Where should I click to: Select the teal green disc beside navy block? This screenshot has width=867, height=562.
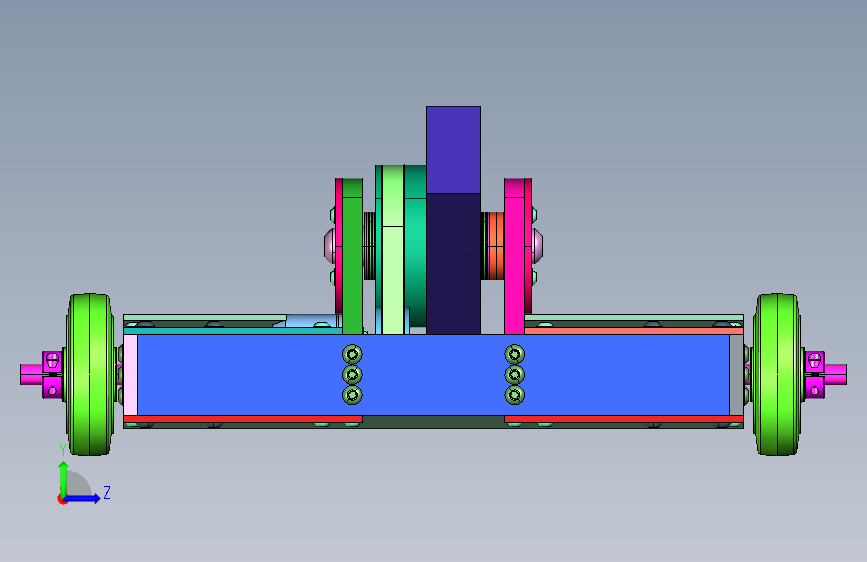pos(415,246)
